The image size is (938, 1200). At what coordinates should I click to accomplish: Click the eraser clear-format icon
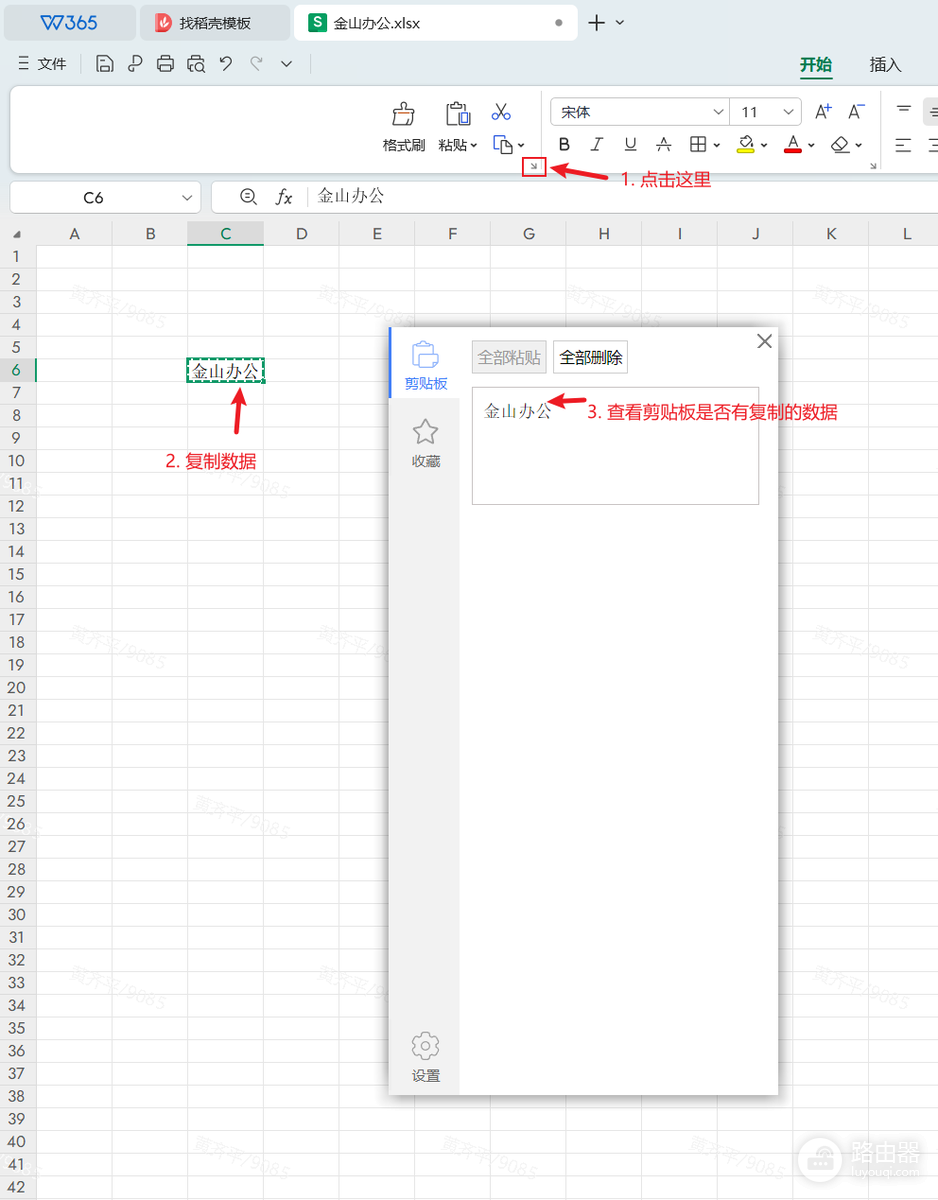tap(840, 145)
